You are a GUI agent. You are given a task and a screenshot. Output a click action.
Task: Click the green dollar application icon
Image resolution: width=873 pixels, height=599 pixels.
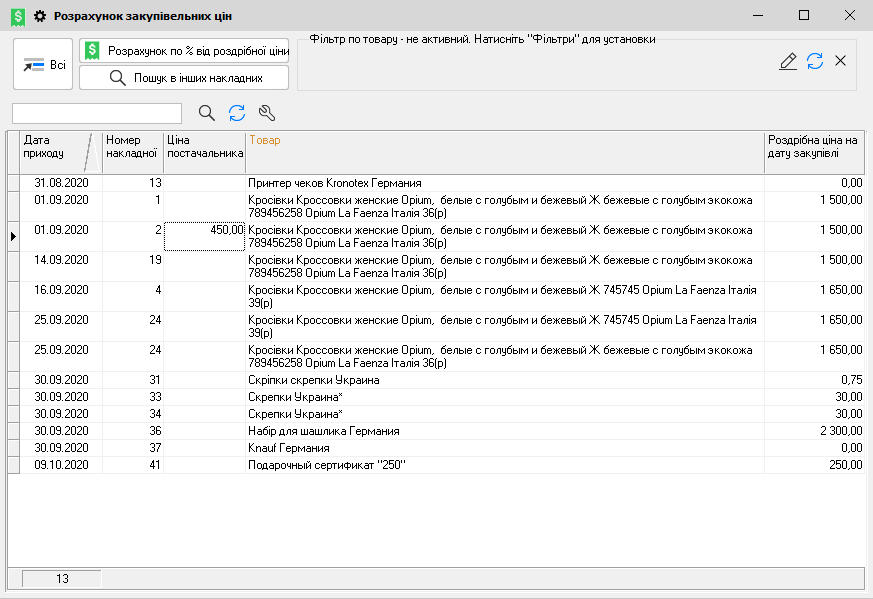(18, 17)
